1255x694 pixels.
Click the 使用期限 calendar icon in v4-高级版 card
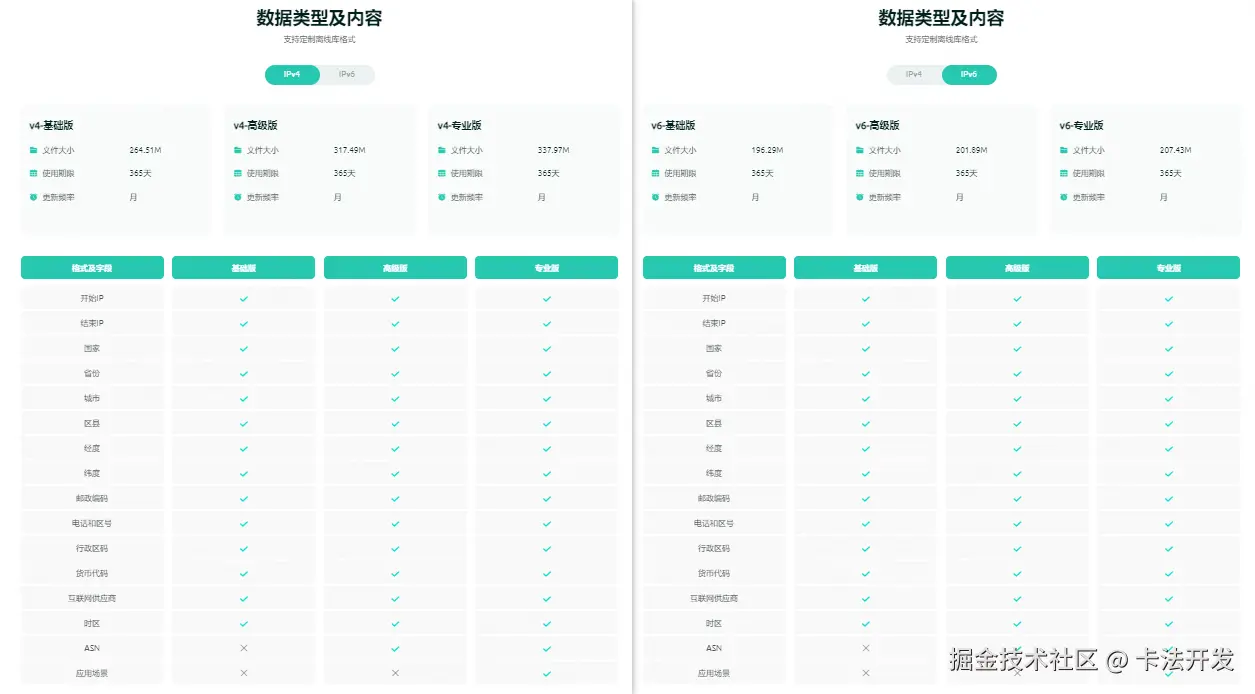240,173
